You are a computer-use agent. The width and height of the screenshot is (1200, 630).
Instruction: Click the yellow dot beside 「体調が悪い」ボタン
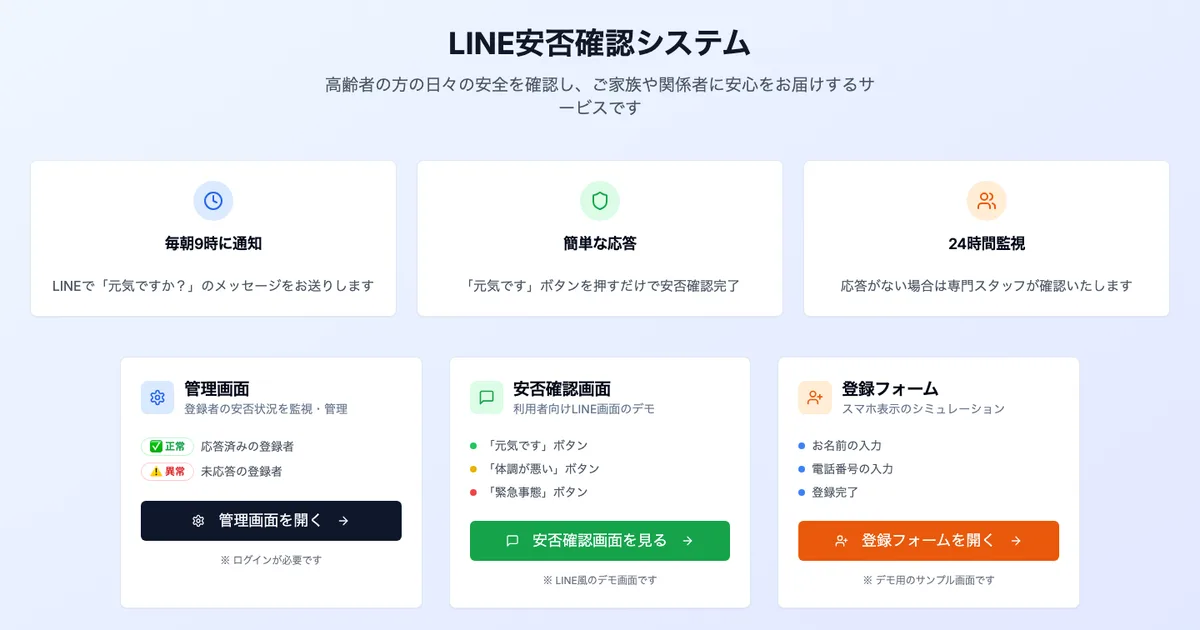474,469
